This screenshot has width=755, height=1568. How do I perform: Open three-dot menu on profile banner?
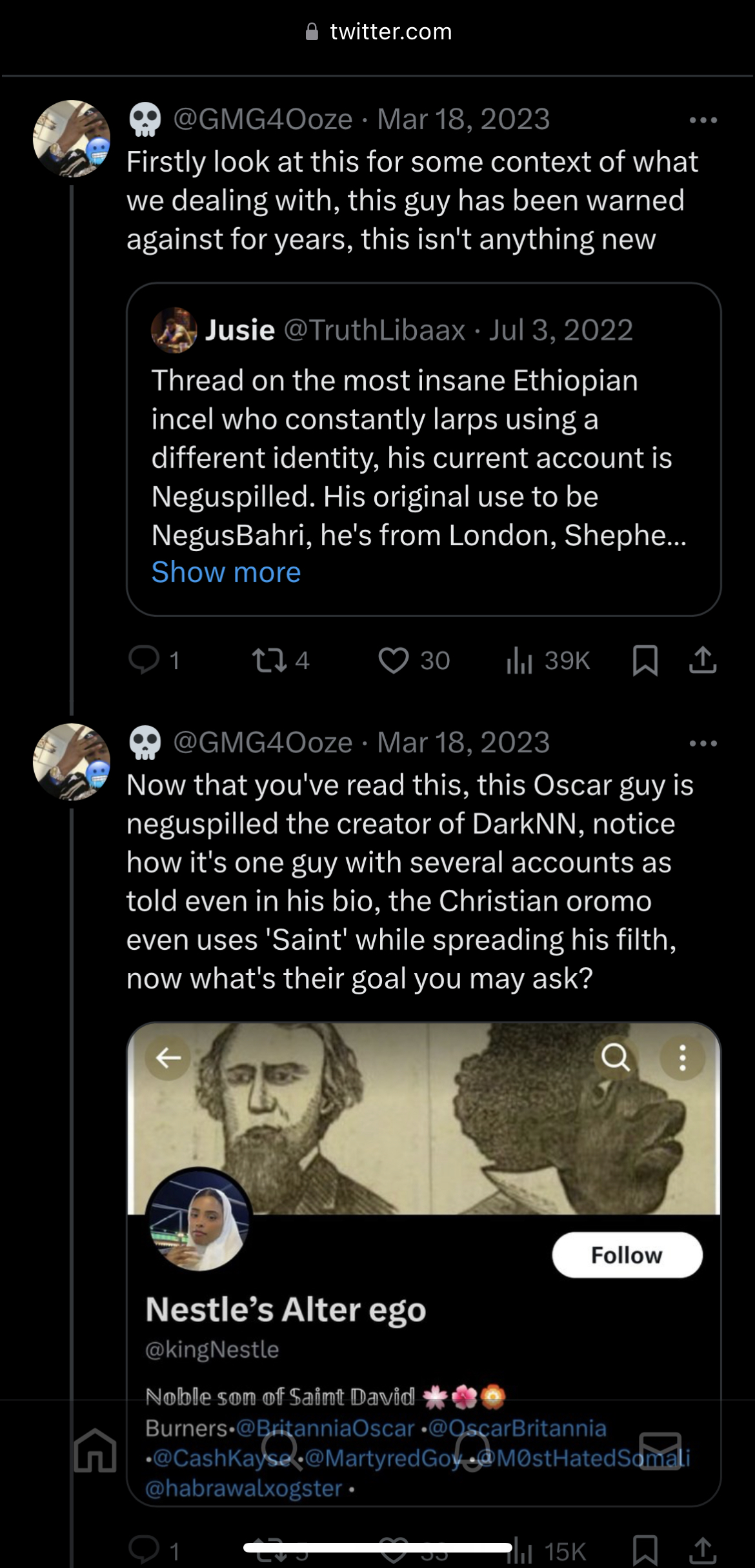[682, 1058]
